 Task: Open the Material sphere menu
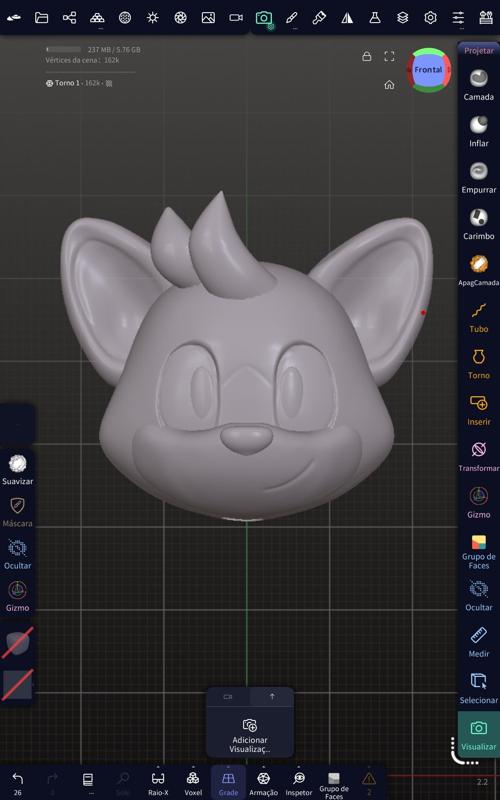[x=125, y=18]
